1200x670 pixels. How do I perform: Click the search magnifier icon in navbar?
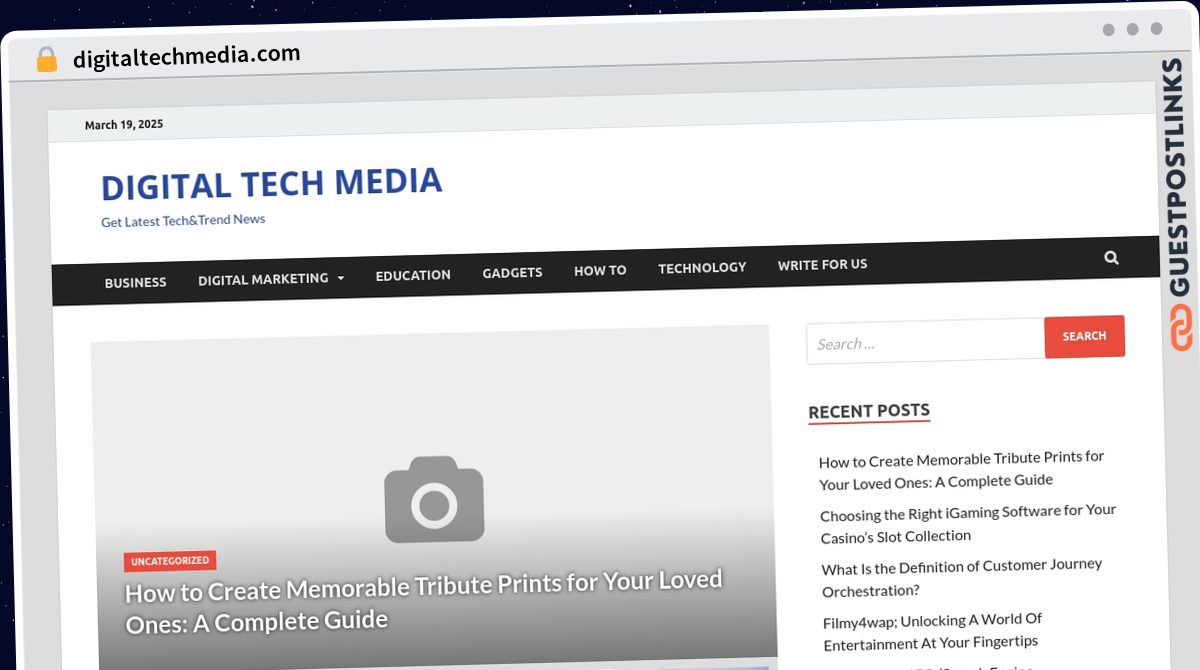(1111, 258)
